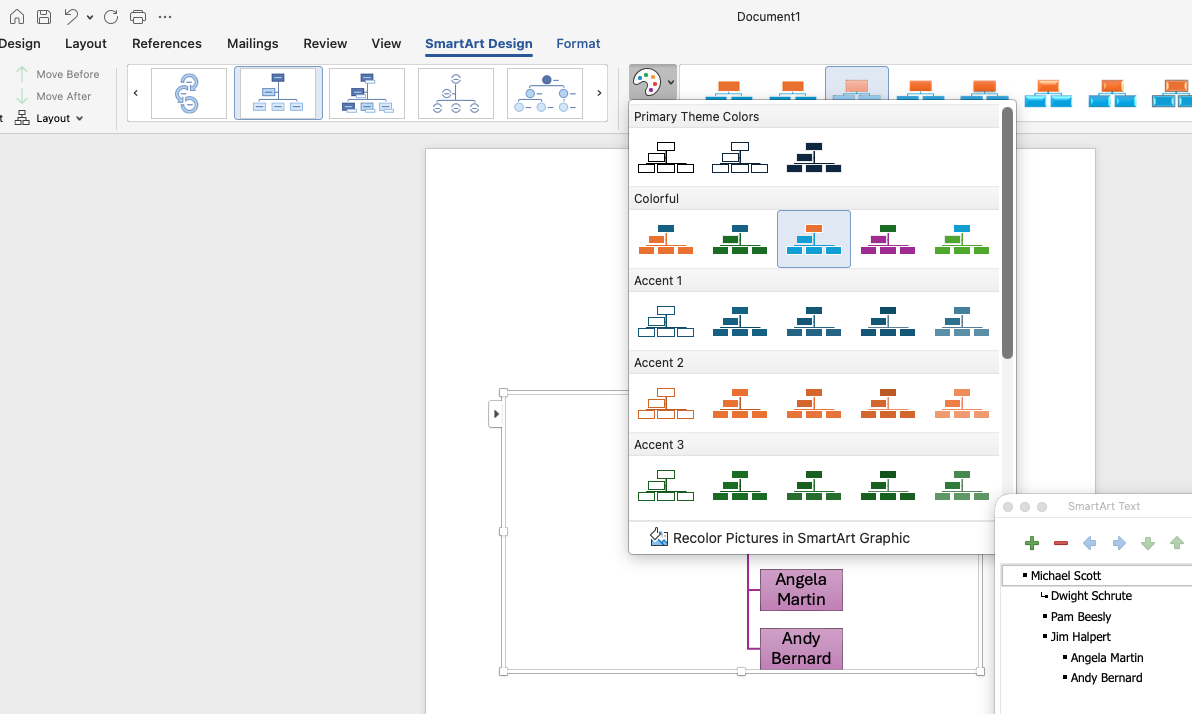Apply Accent 2 orange outline scheme
Viewport: 1192px width, 714px height.
pos(666,404)
